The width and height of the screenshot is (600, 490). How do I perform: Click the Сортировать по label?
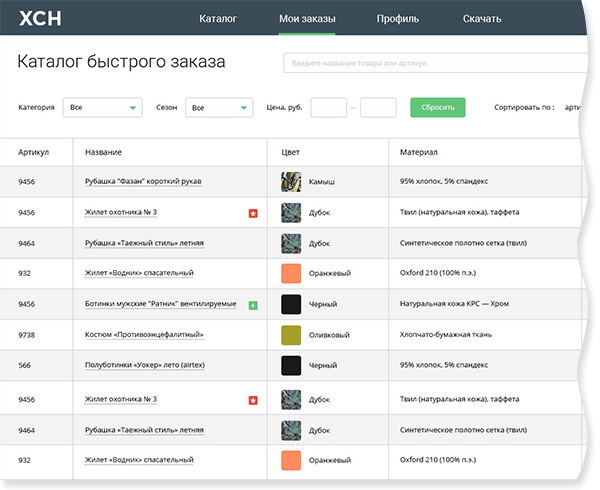[x=524, y=107]
